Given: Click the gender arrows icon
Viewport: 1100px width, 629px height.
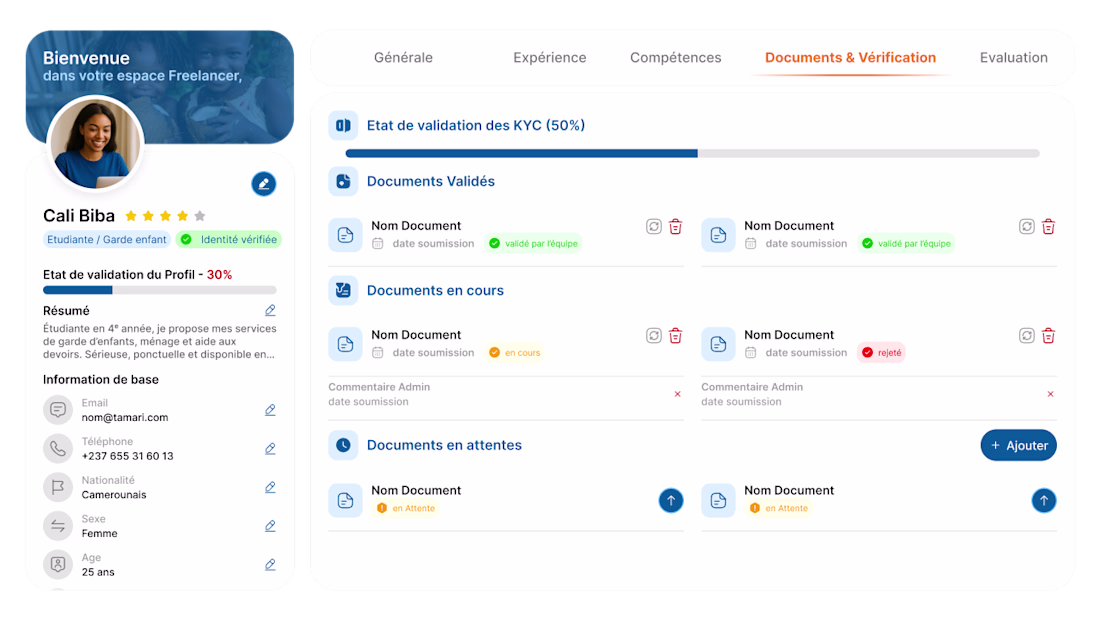Looking at the screenshot, I should (x=58, y=525).
